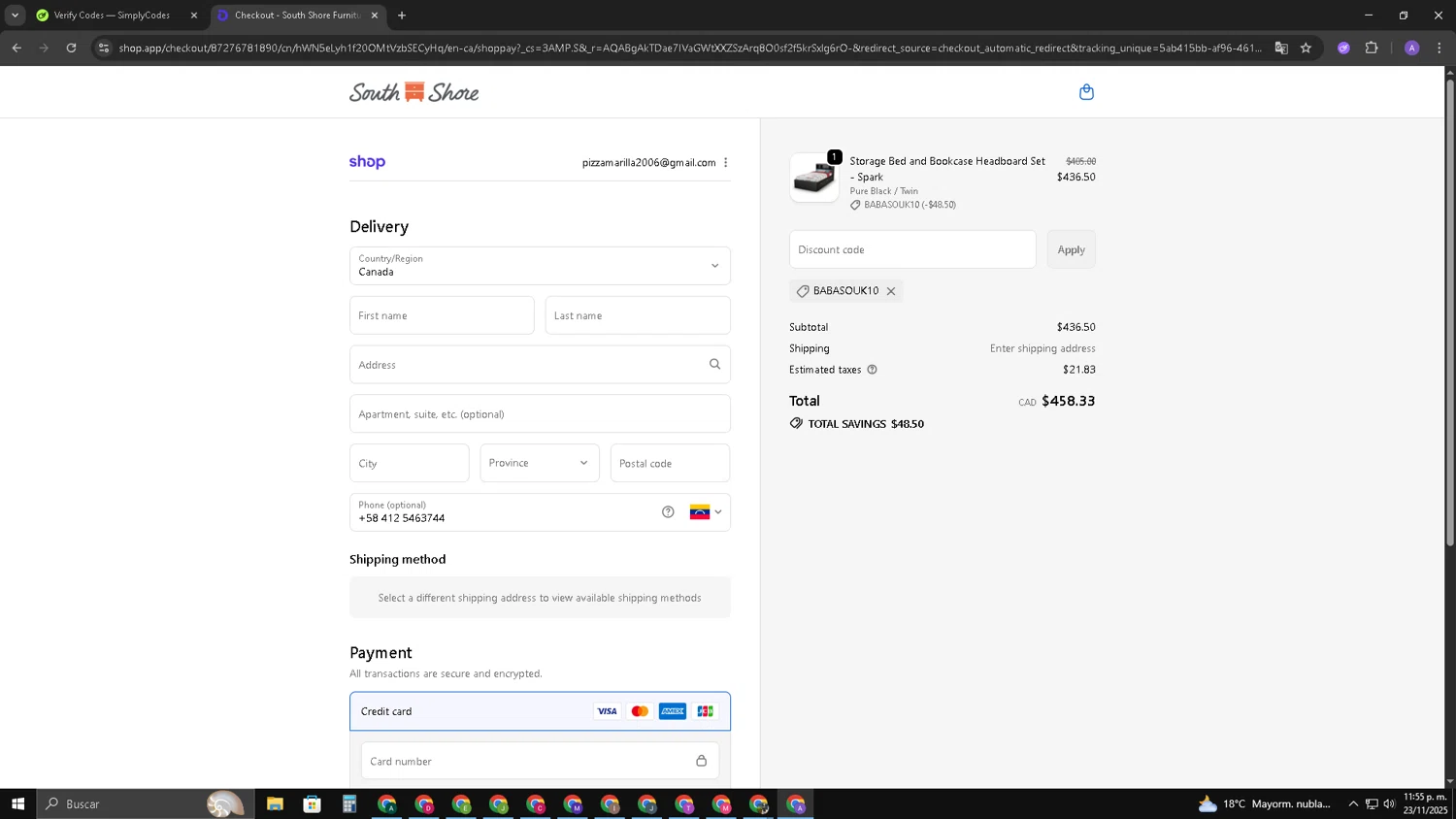Image resolution: width=1456 pixels, height=819 pixels.
Task: Go back to the previous page
Action: point(17,48)
